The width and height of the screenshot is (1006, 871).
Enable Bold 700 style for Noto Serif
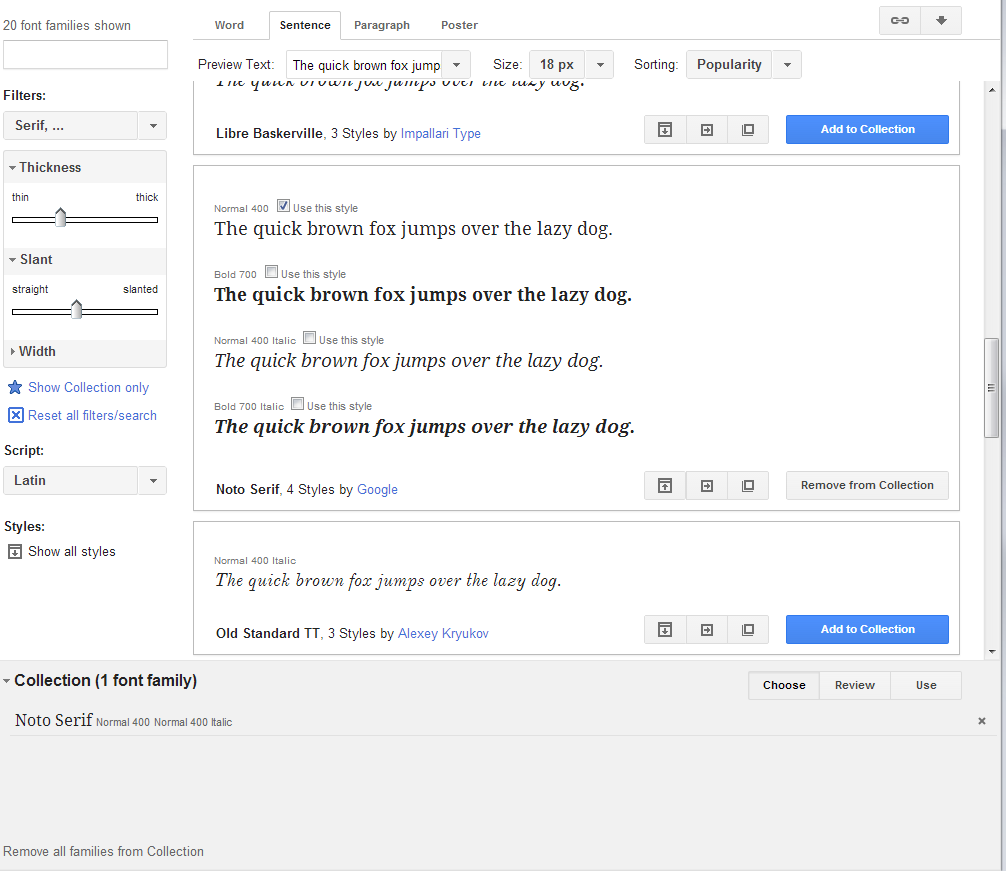coord(271,272)
